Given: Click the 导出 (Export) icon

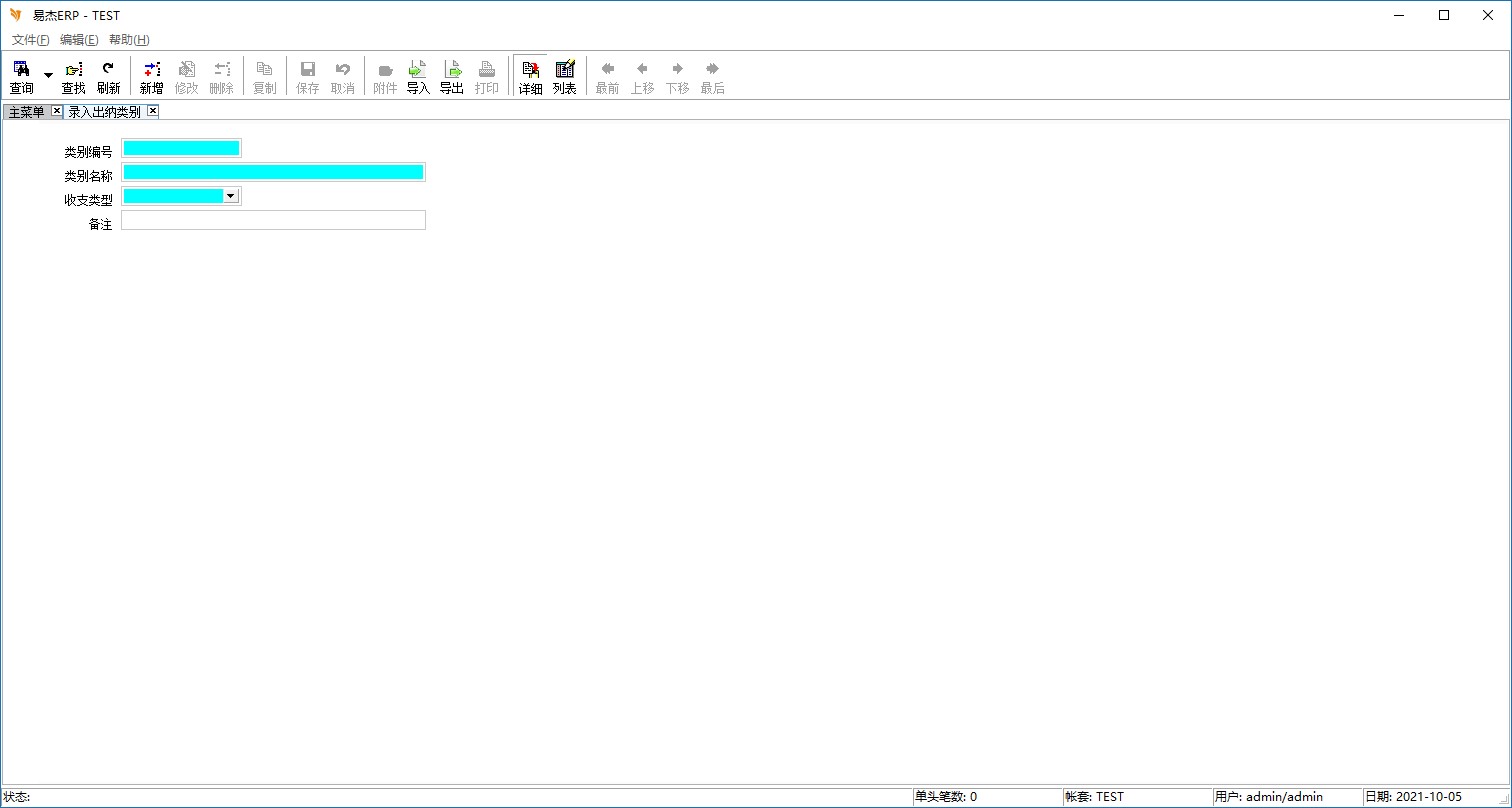Looking at the screenshot, I should (452, 77).
